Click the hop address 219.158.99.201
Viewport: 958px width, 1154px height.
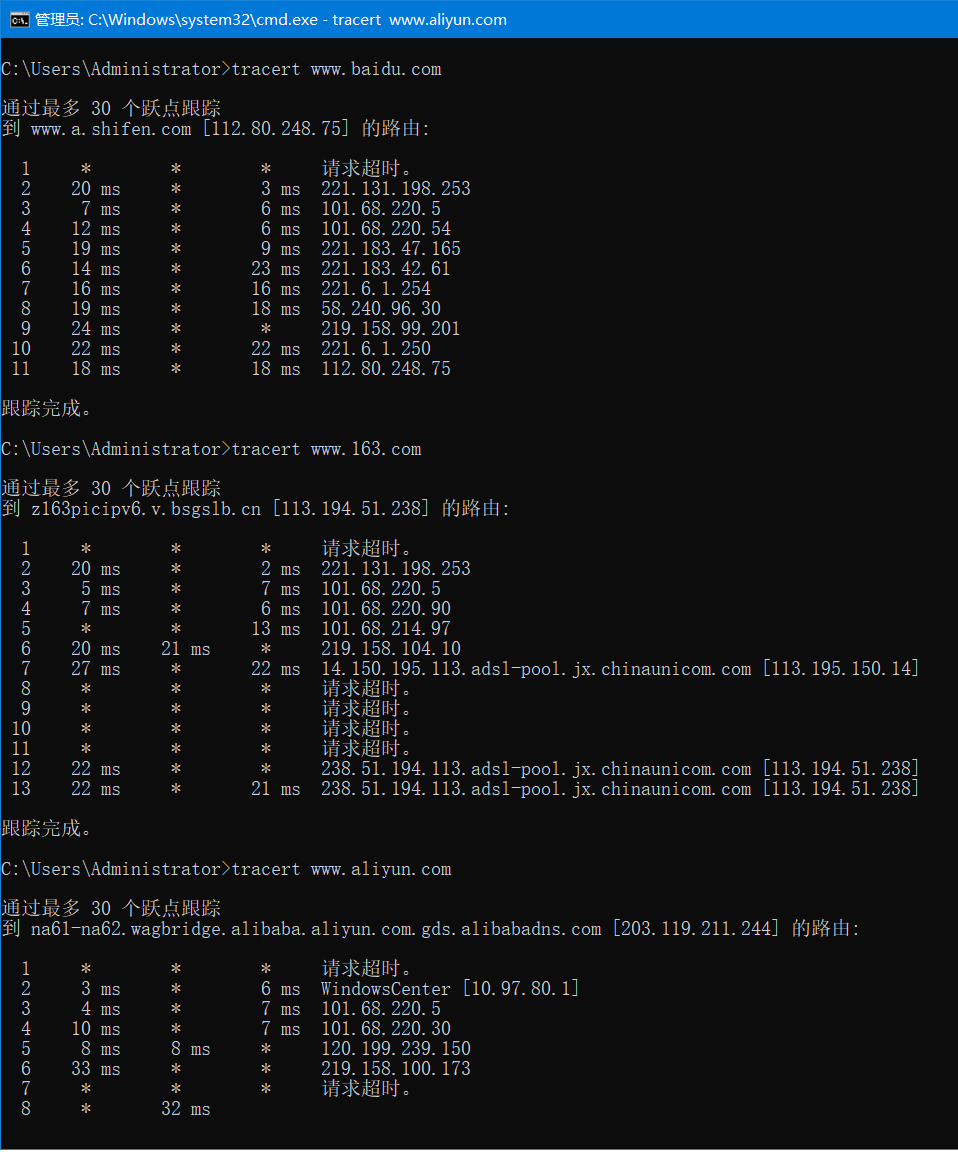tap(391, 329)
